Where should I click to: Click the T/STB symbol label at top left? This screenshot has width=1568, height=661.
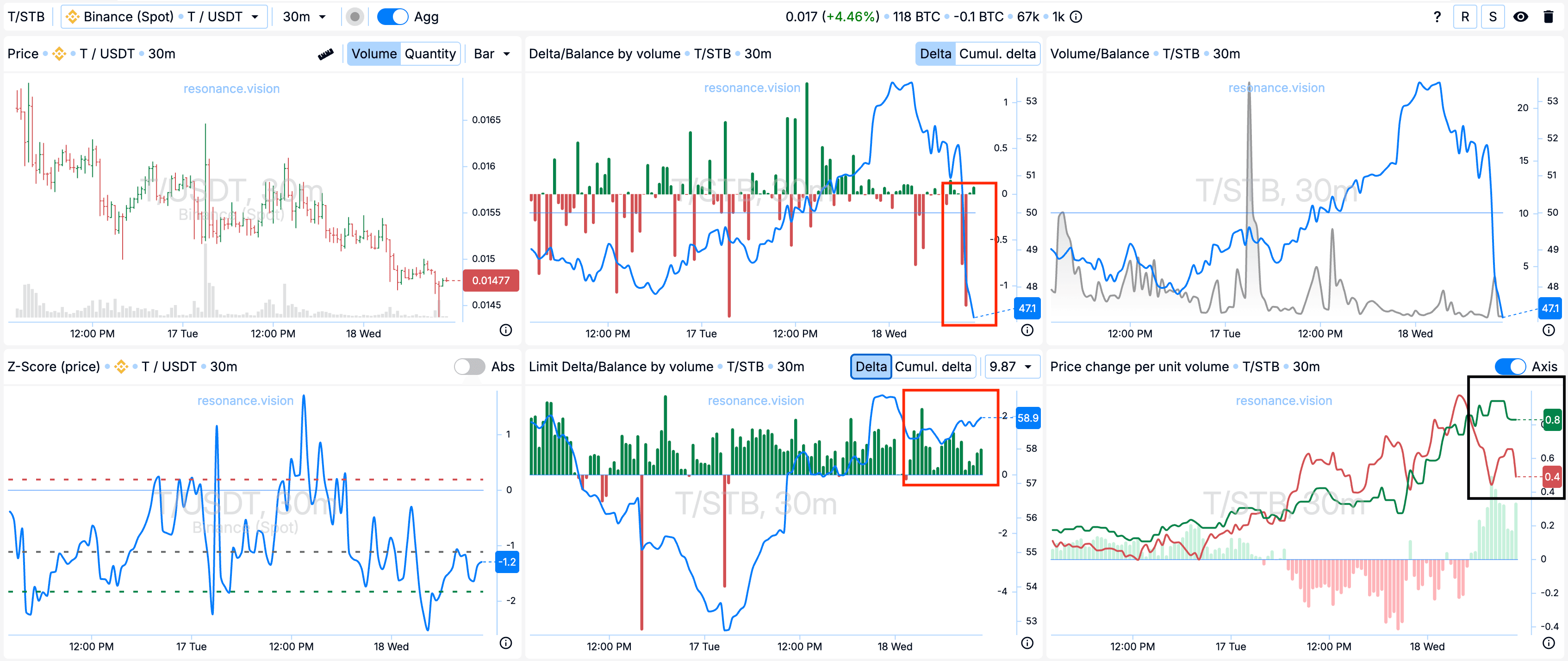coord(26,17)
